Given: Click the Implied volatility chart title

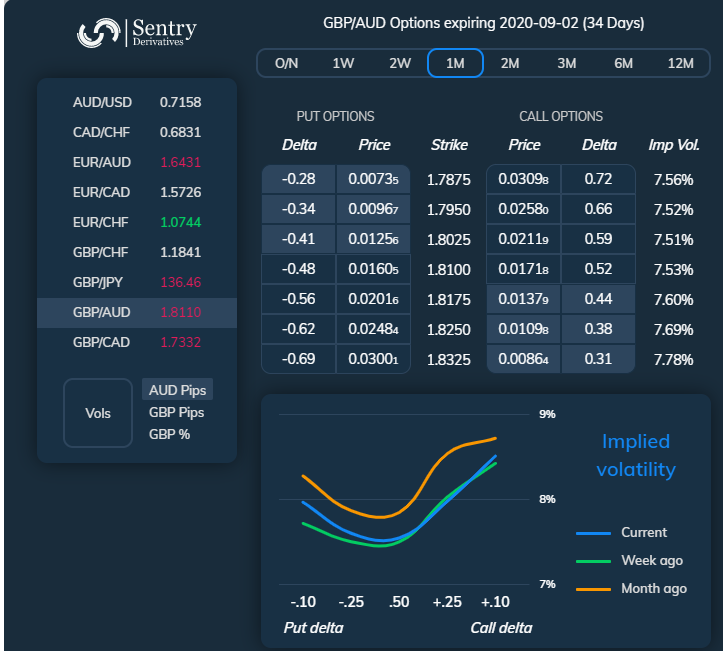Looking at the screenshot, I should pyautogui.click(x=636, y=456).
